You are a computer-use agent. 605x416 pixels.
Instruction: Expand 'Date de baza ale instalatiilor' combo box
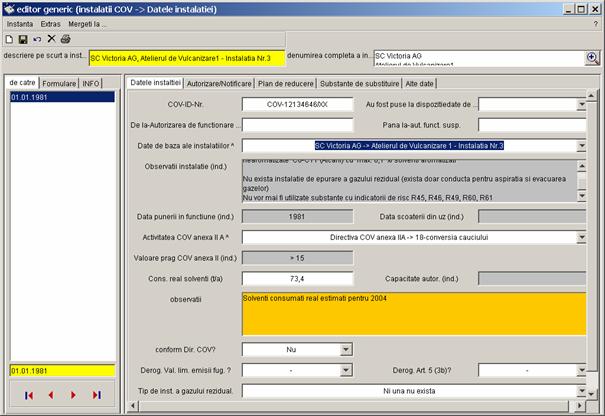click(x=581, y=146)
